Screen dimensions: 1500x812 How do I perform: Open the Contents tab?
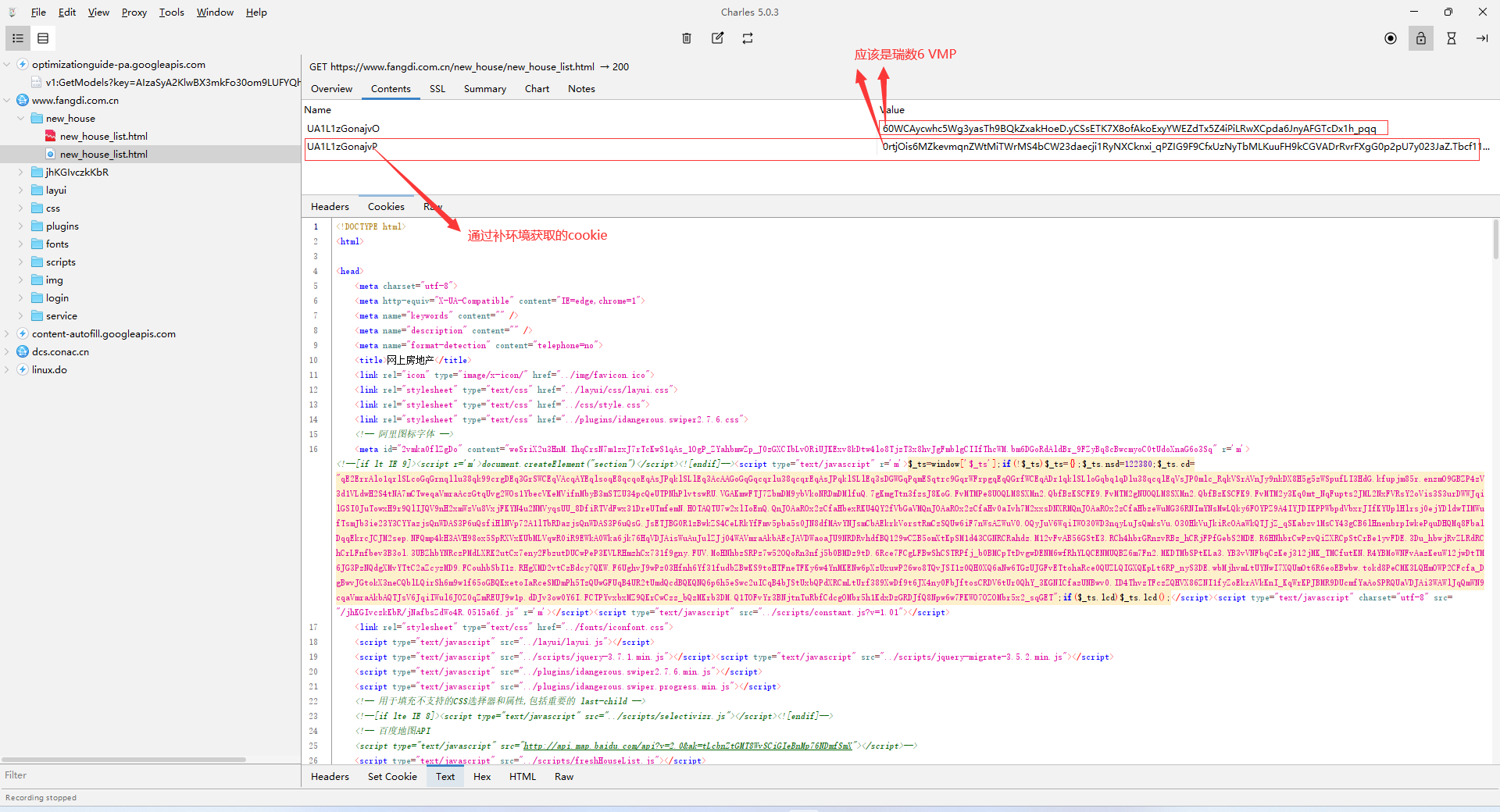pyautogui.click(x=391, y=89)
